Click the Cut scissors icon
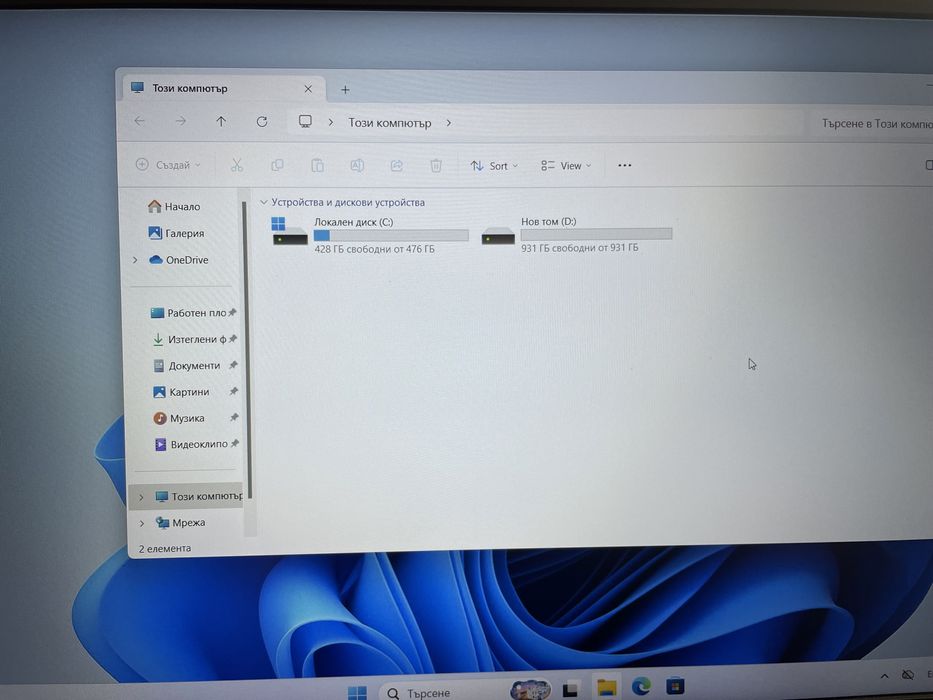933x700 pixels. 237,165
